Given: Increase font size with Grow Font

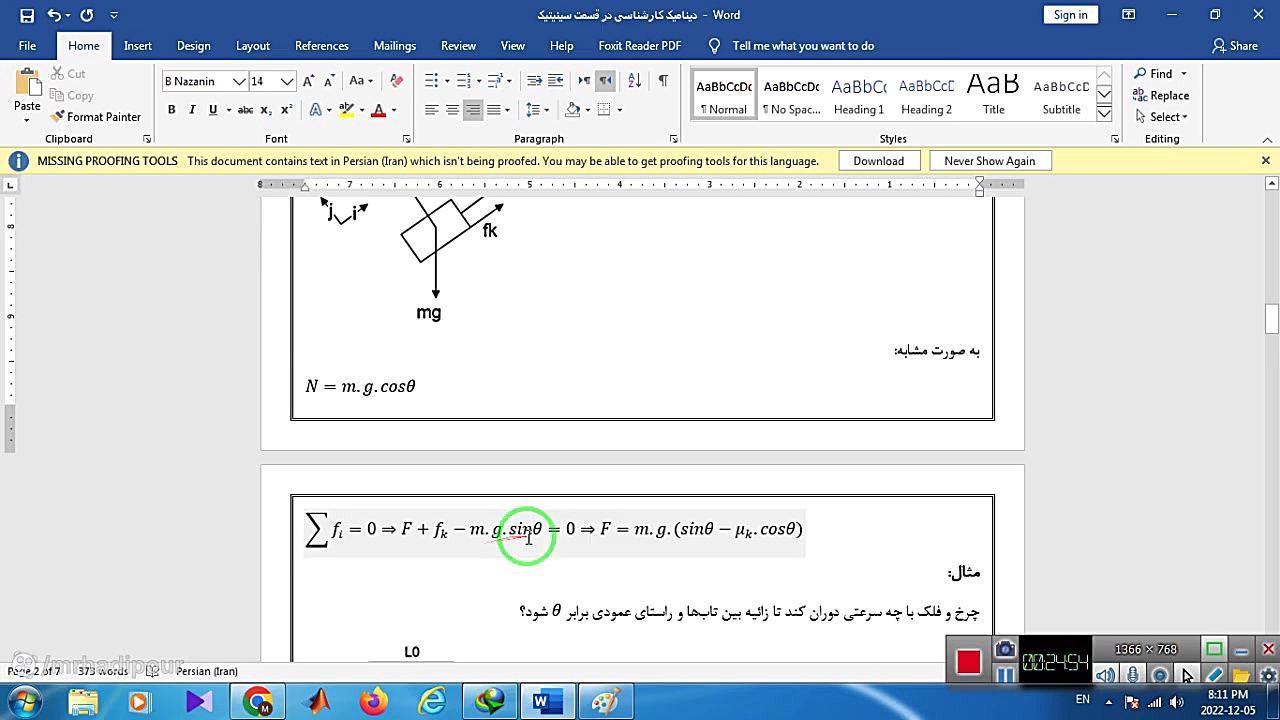Looking at the screenshot, I should point(309,81).
